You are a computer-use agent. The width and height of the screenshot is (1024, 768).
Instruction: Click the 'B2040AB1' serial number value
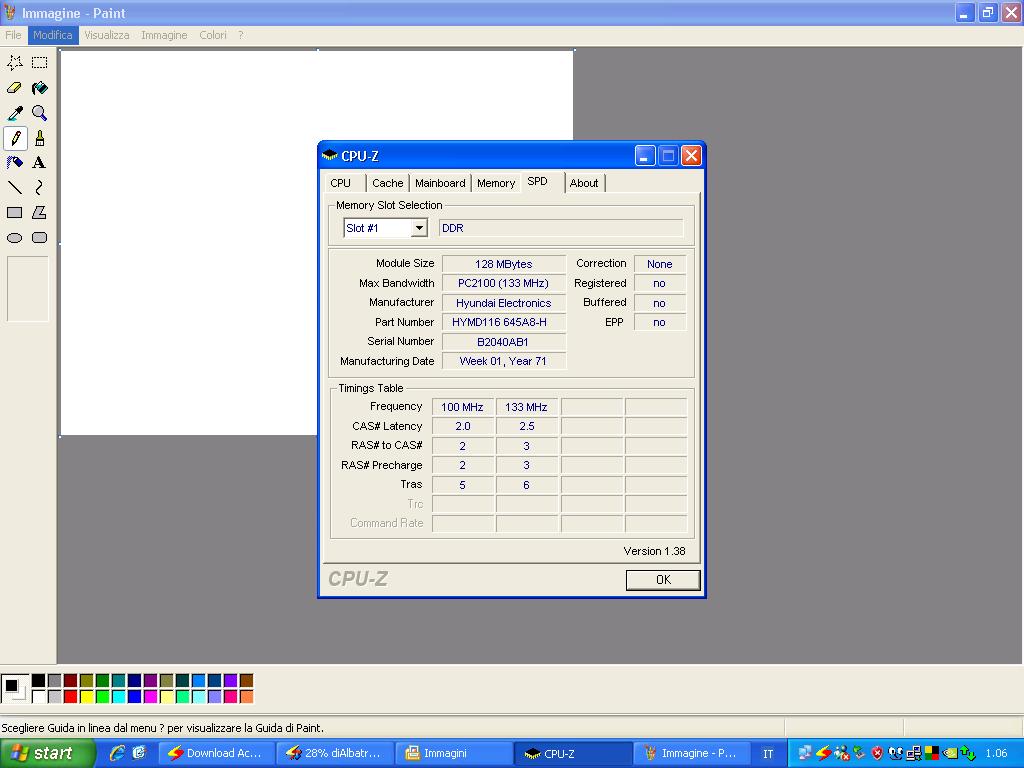pyautogui.click(x=504, y=342)
